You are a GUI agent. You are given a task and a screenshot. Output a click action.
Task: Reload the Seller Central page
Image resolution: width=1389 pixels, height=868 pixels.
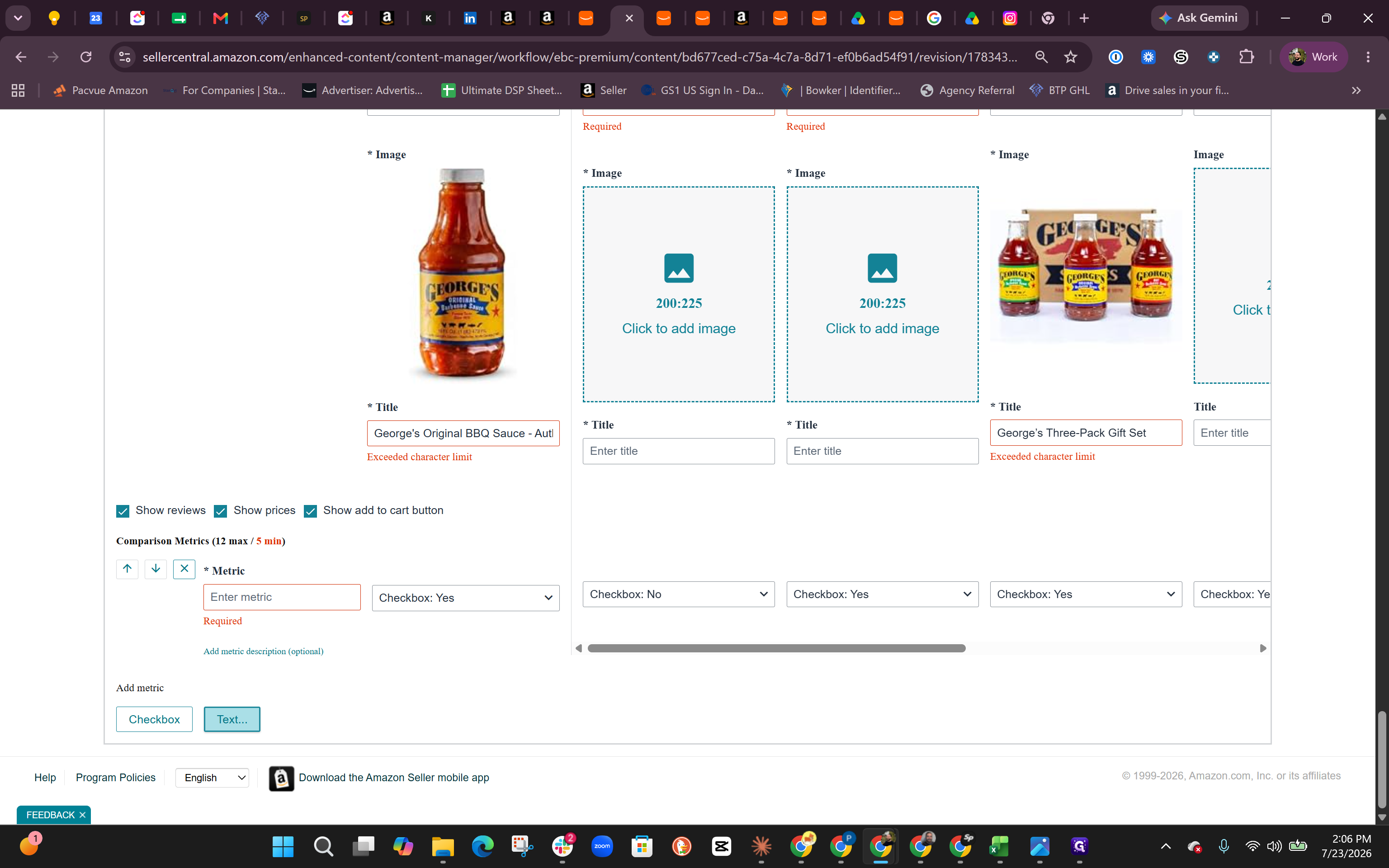click(86, 57)
